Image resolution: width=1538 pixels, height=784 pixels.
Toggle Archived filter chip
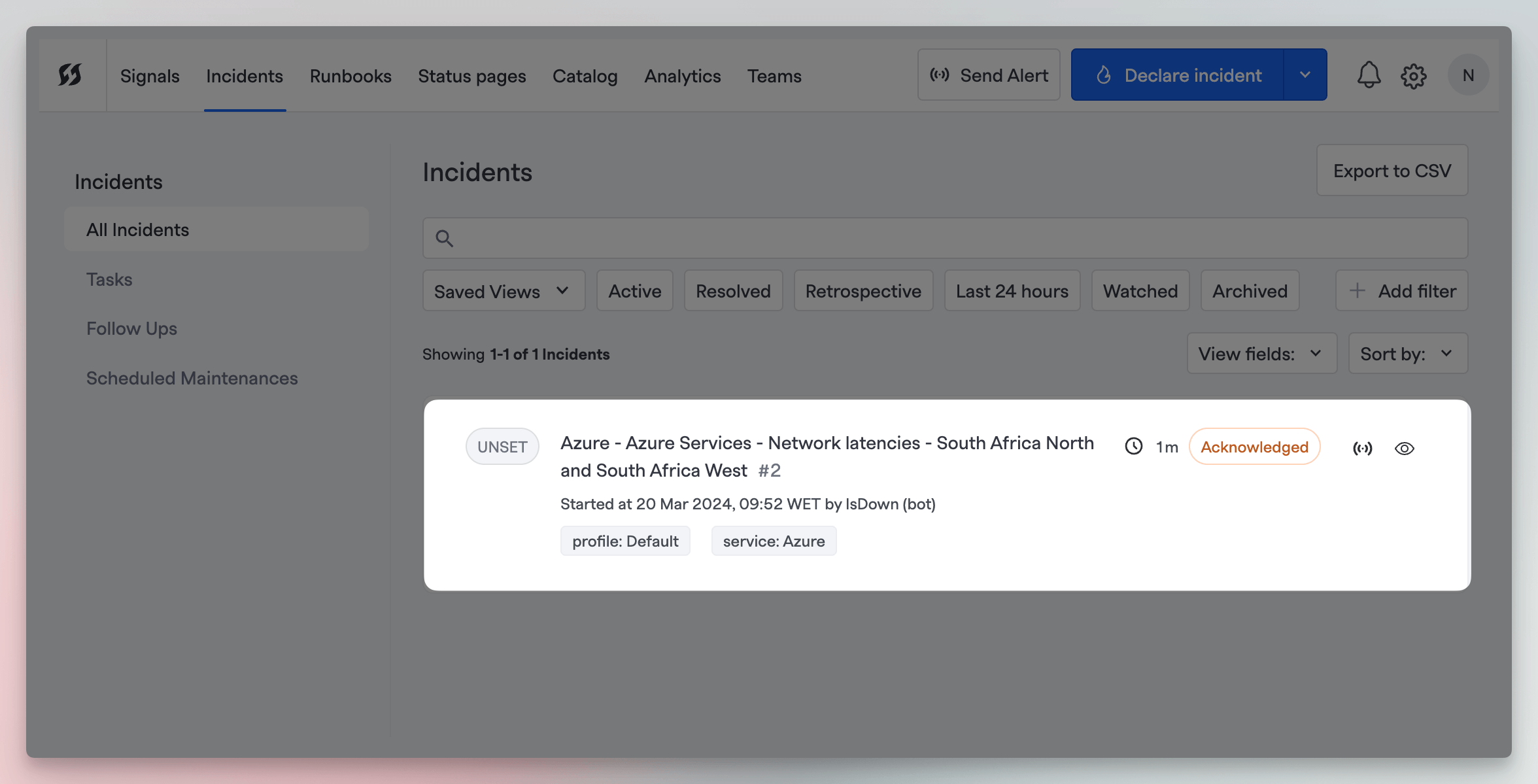coord(1250,291)
